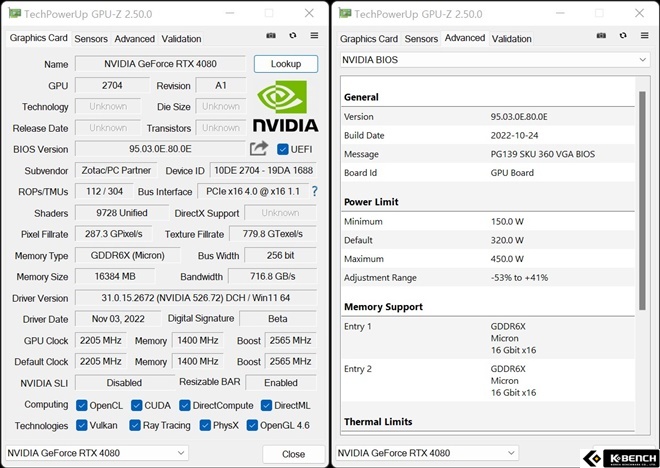660x468 pixels.
Task: Switch to Sensors tab in right window
Action: 421,39
